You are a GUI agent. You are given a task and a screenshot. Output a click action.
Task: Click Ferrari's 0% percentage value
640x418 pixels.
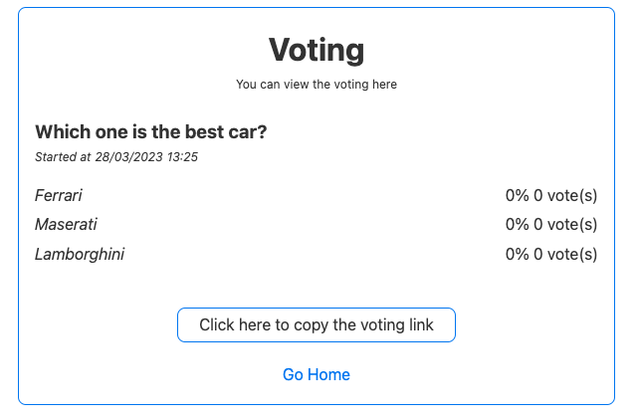coord(517,195)
